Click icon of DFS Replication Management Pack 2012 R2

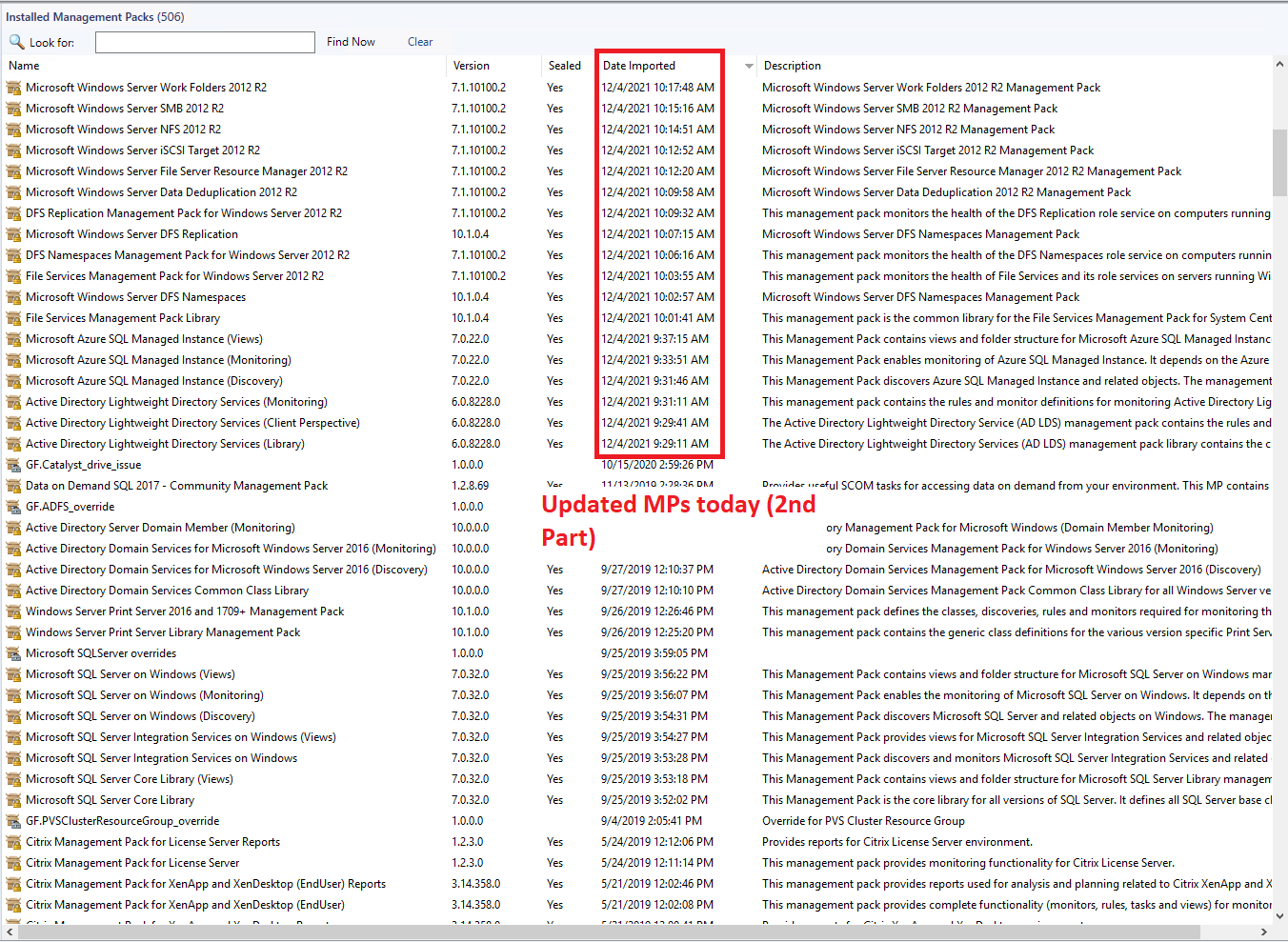(13, 213)
